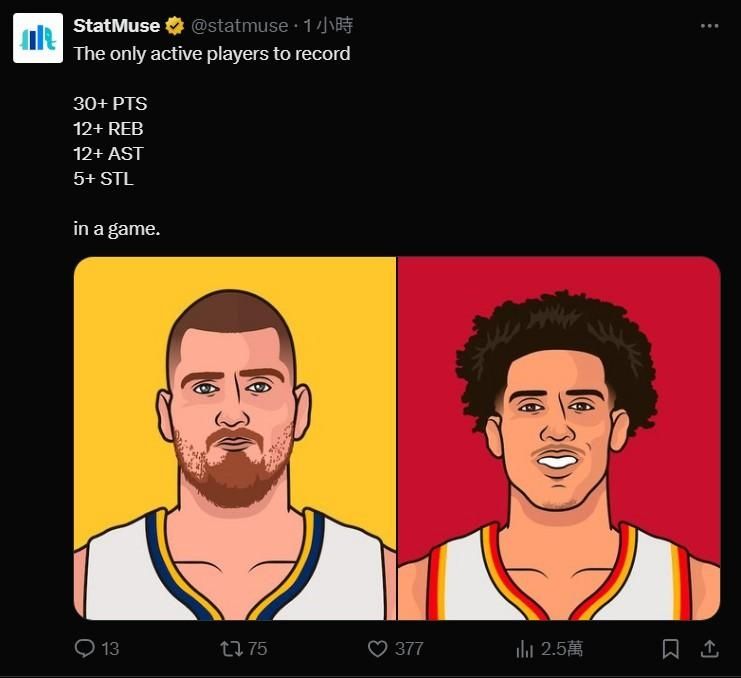The height and width of the screenshot is (678, 741).
Task: Click the repost arrows icon
Action: (232, 648)
